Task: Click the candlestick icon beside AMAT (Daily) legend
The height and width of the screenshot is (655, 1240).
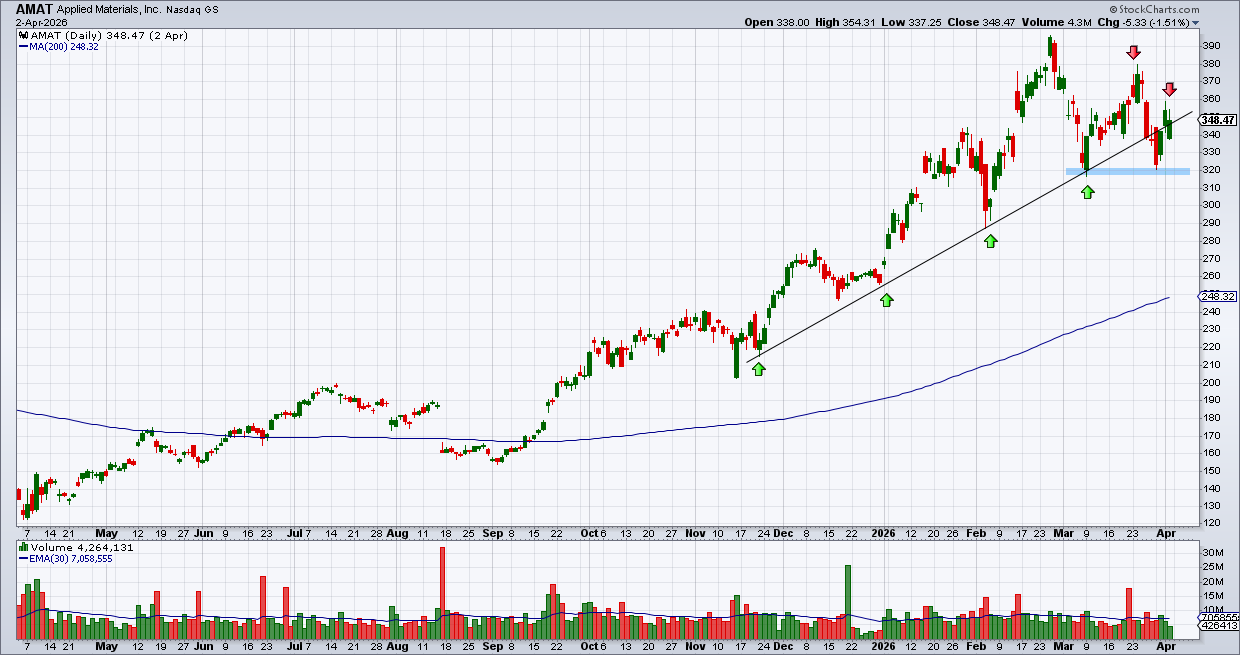Action: (23, 35)
